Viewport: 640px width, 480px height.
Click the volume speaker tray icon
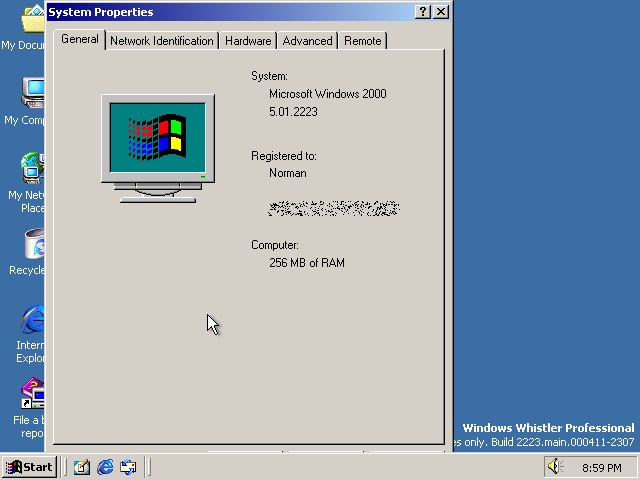(x=556, y=467)
